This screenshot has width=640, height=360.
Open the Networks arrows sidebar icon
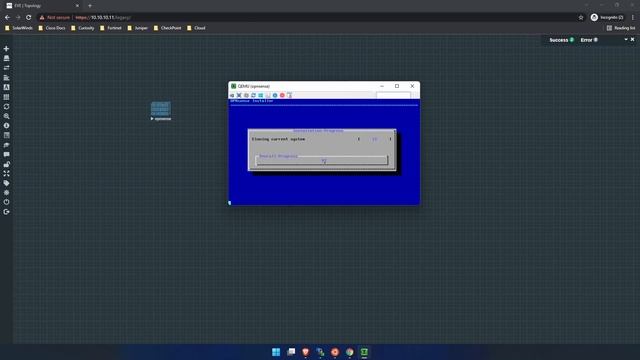(6, 68)
